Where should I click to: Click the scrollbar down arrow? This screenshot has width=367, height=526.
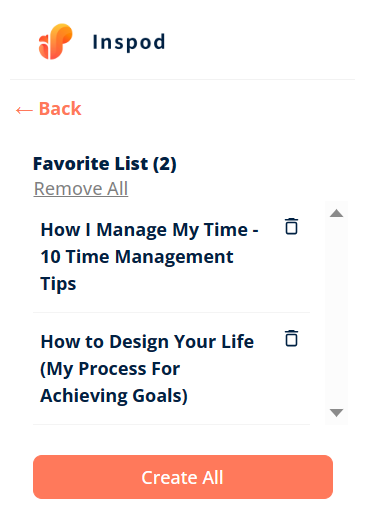pos(336,413)
